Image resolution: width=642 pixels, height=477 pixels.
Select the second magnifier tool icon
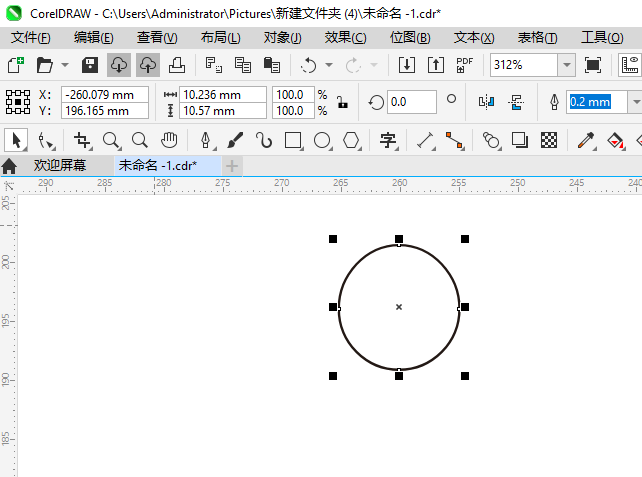click(140, 140)
